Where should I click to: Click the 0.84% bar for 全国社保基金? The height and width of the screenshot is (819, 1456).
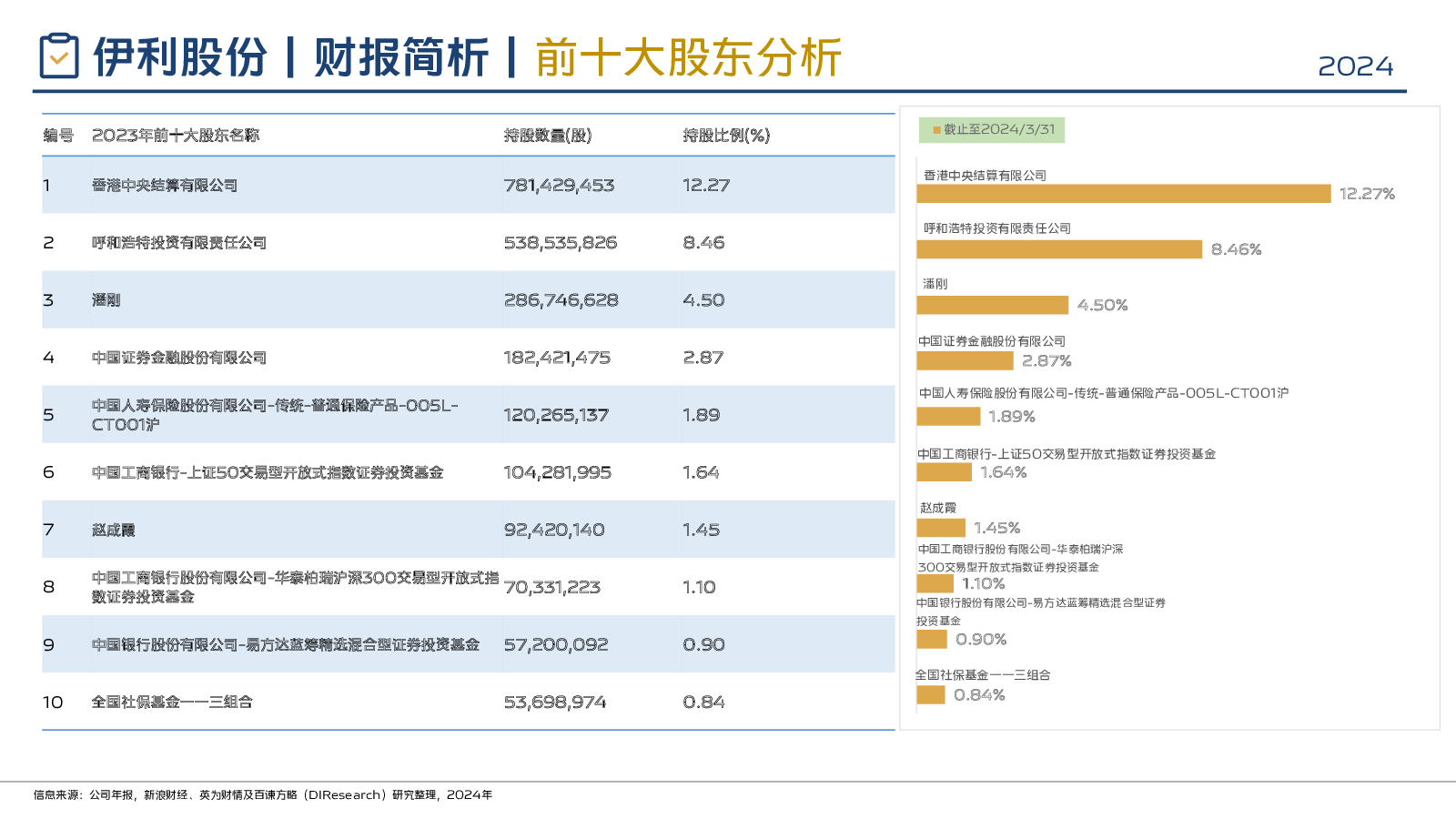tap(931, 695)
